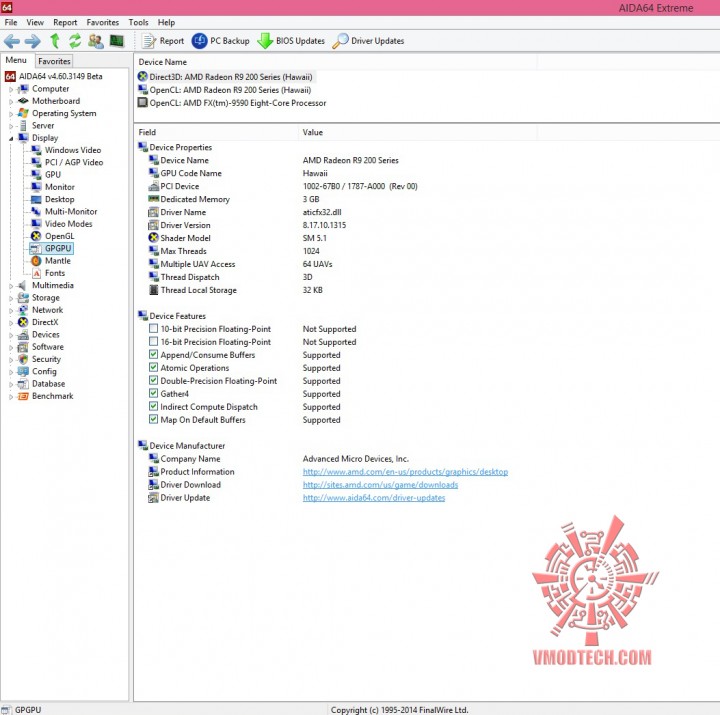
Task: Click the AIDA64 v4.60.3149 Beta root node
Action: coord(61,76)
